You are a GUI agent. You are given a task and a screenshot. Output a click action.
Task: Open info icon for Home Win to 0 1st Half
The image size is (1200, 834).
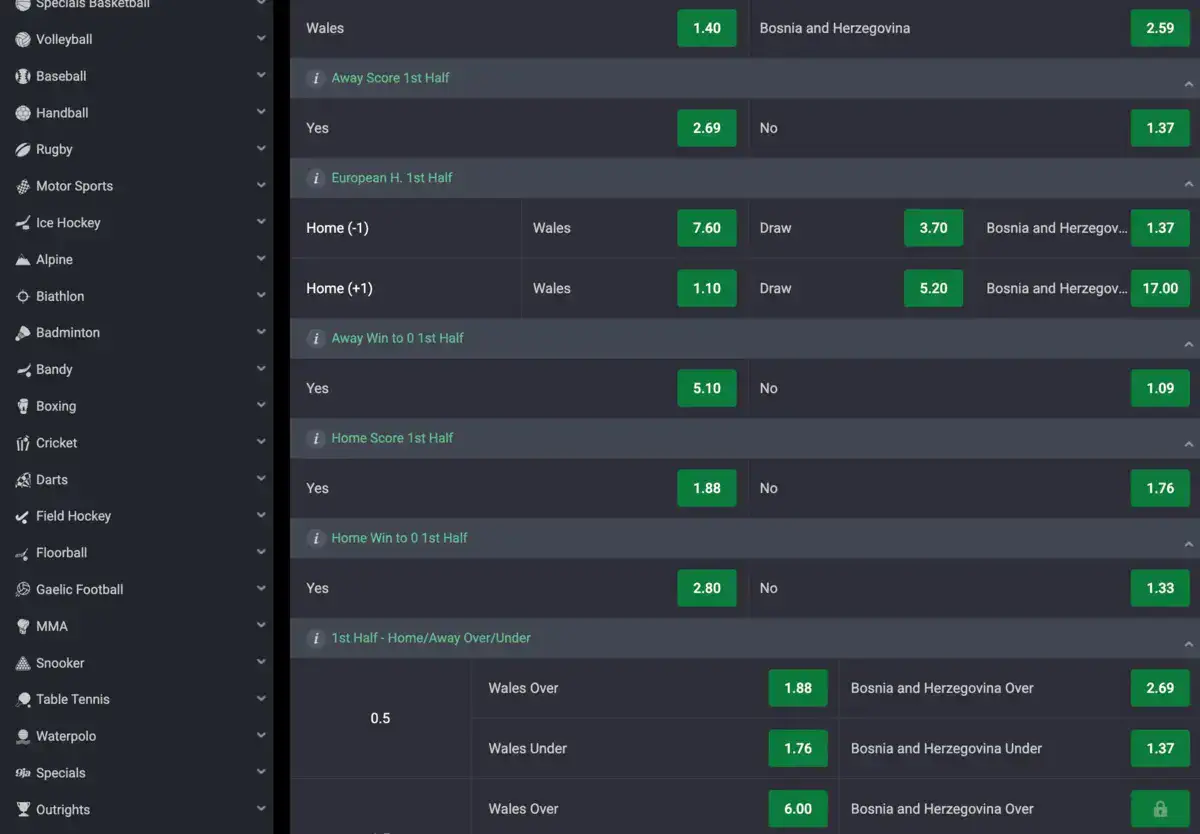(x=316, y=538)
